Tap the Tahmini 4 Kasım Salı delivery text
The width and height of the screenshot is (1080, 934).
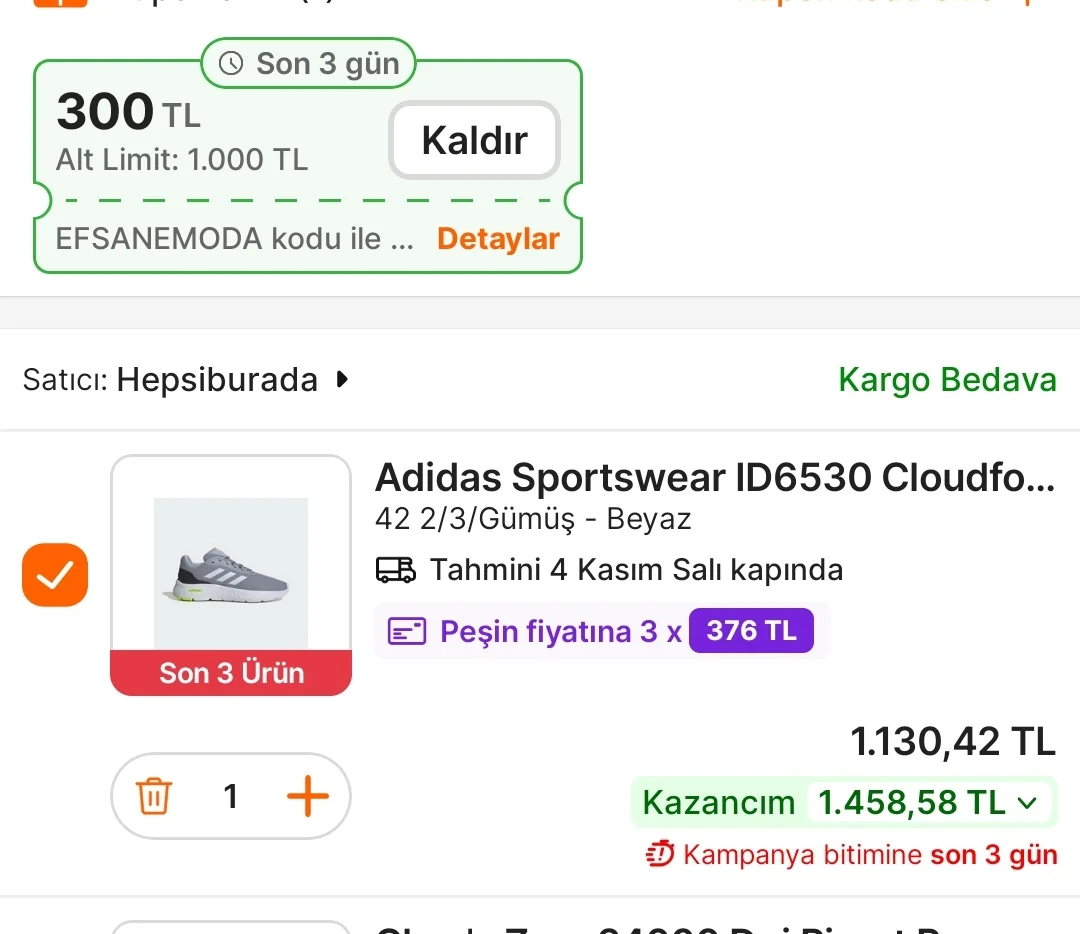click(636, 570)
